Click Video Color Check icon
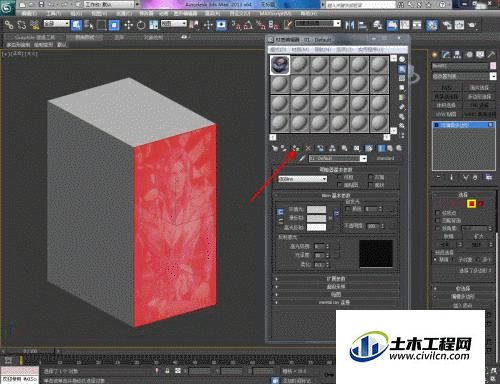 [402, 97]
